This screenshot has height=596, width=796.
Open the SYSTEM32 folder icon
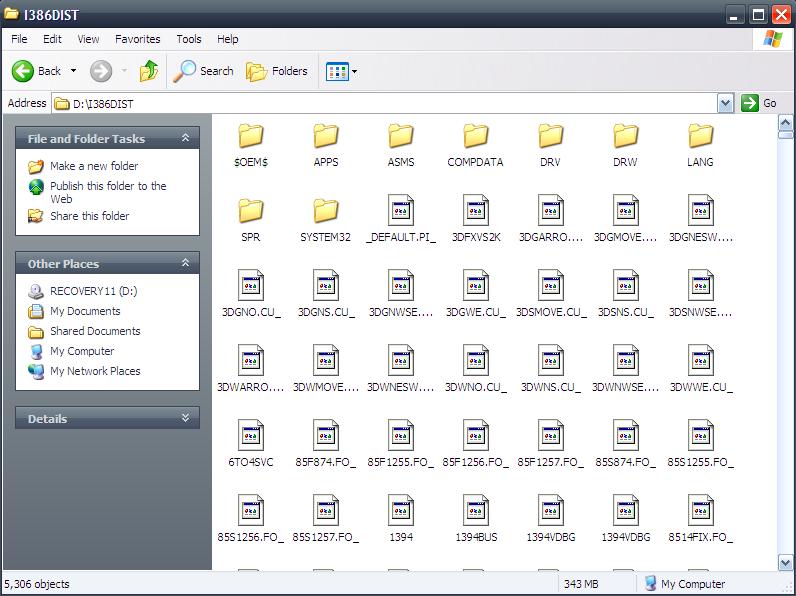[326, 211]
